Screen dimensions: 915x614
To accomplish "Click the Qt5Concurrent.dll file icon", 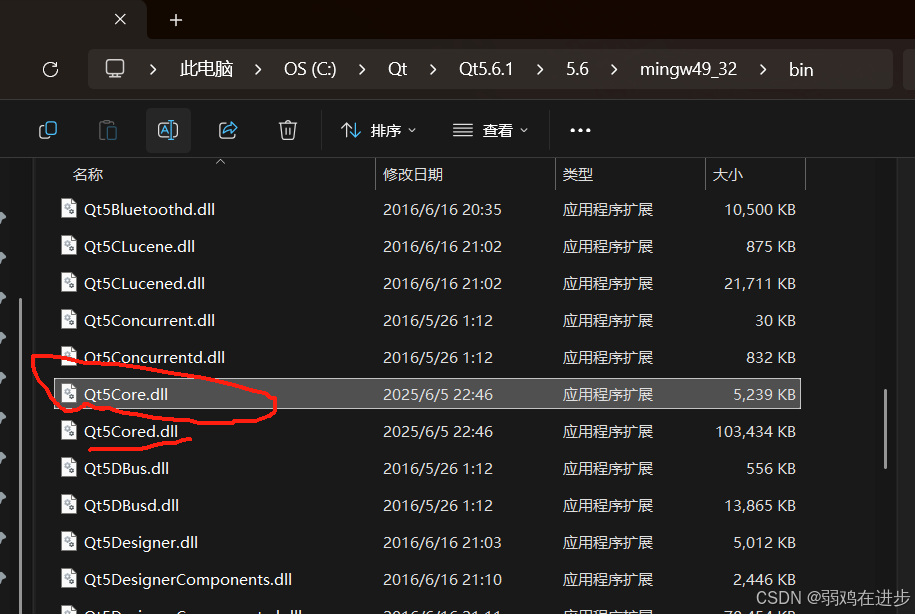I will tap(69, 319).
